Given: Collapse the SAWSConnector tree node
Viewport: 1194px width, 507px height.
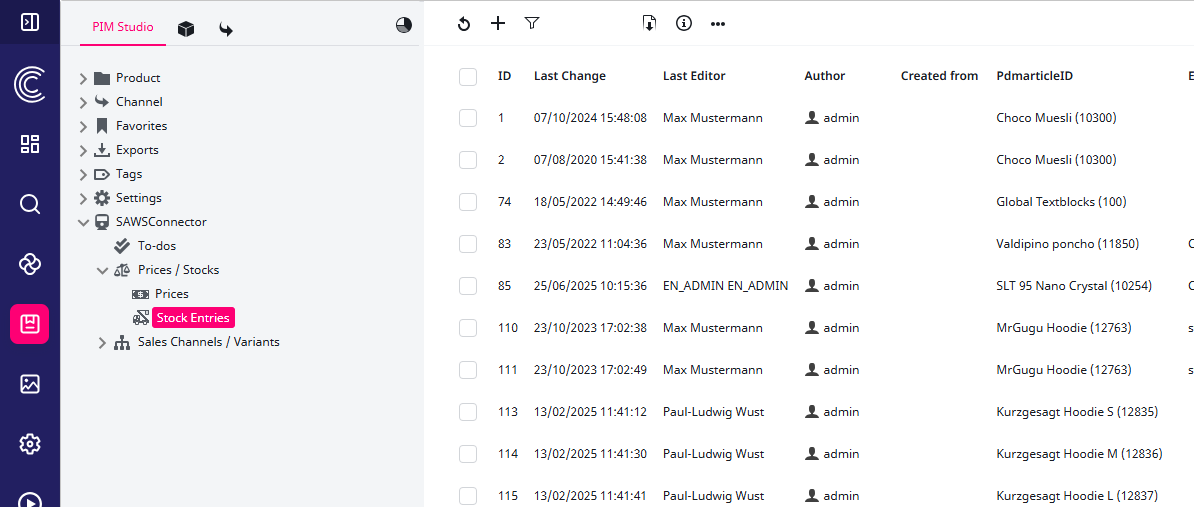Looking at the screenshot, I should pyautogui.click(x=84, y=222).
